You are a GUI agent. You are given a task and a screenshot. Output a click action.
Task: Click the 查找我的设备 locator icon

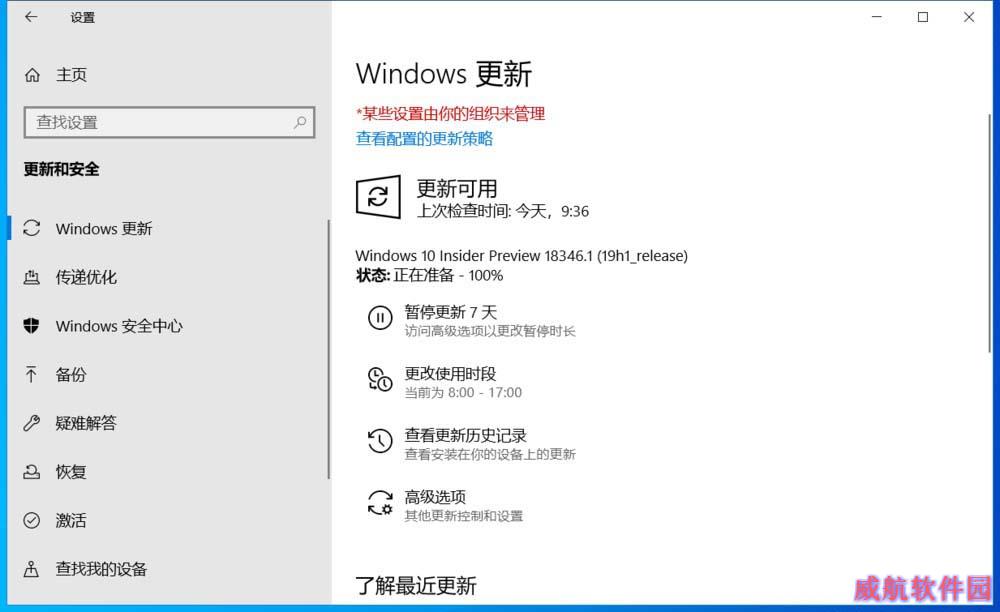coord(31,569)
